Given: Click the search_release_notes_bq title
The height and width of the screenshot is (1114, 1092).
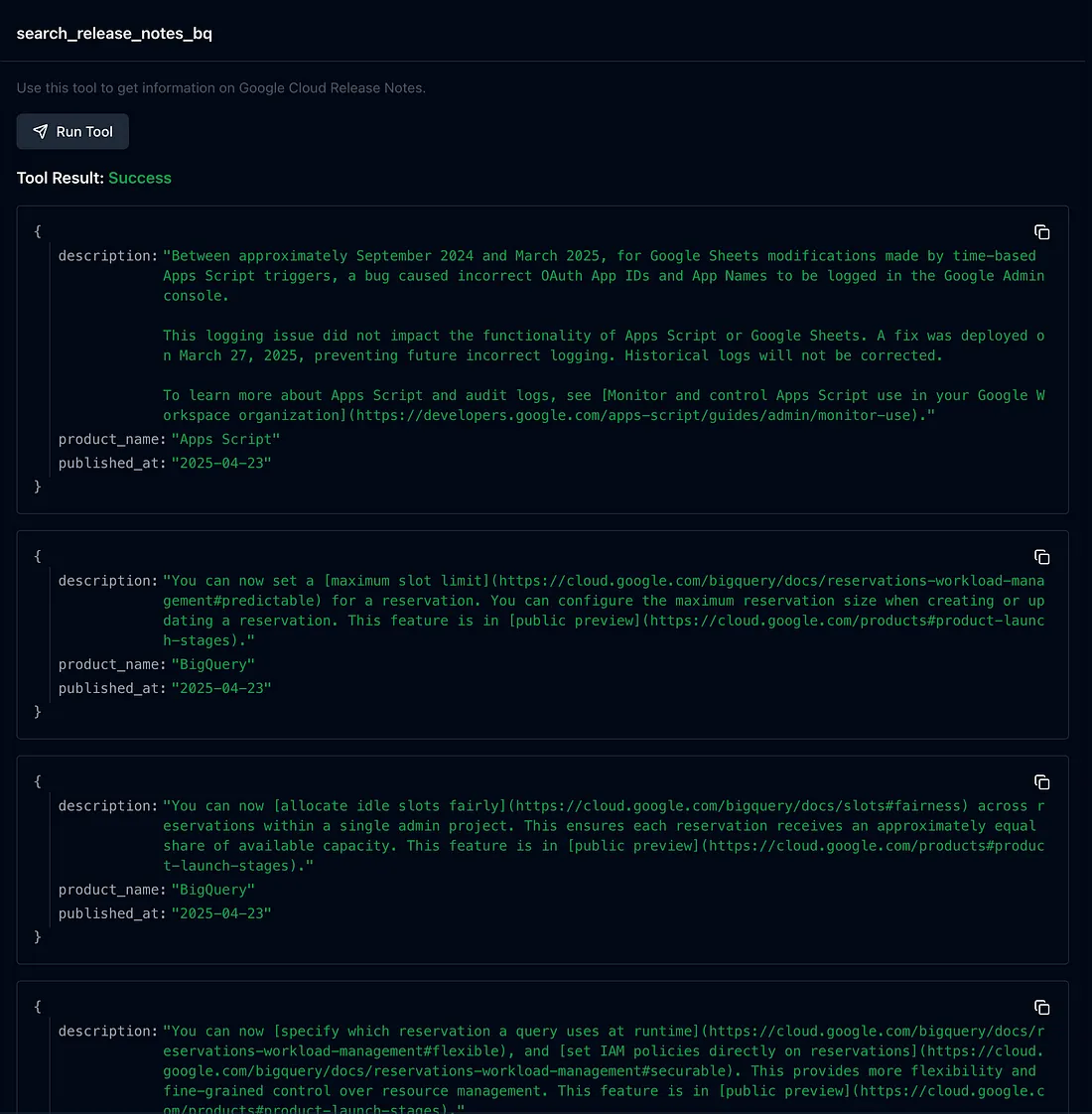Looking at the screenshot, I should (114, 33).
